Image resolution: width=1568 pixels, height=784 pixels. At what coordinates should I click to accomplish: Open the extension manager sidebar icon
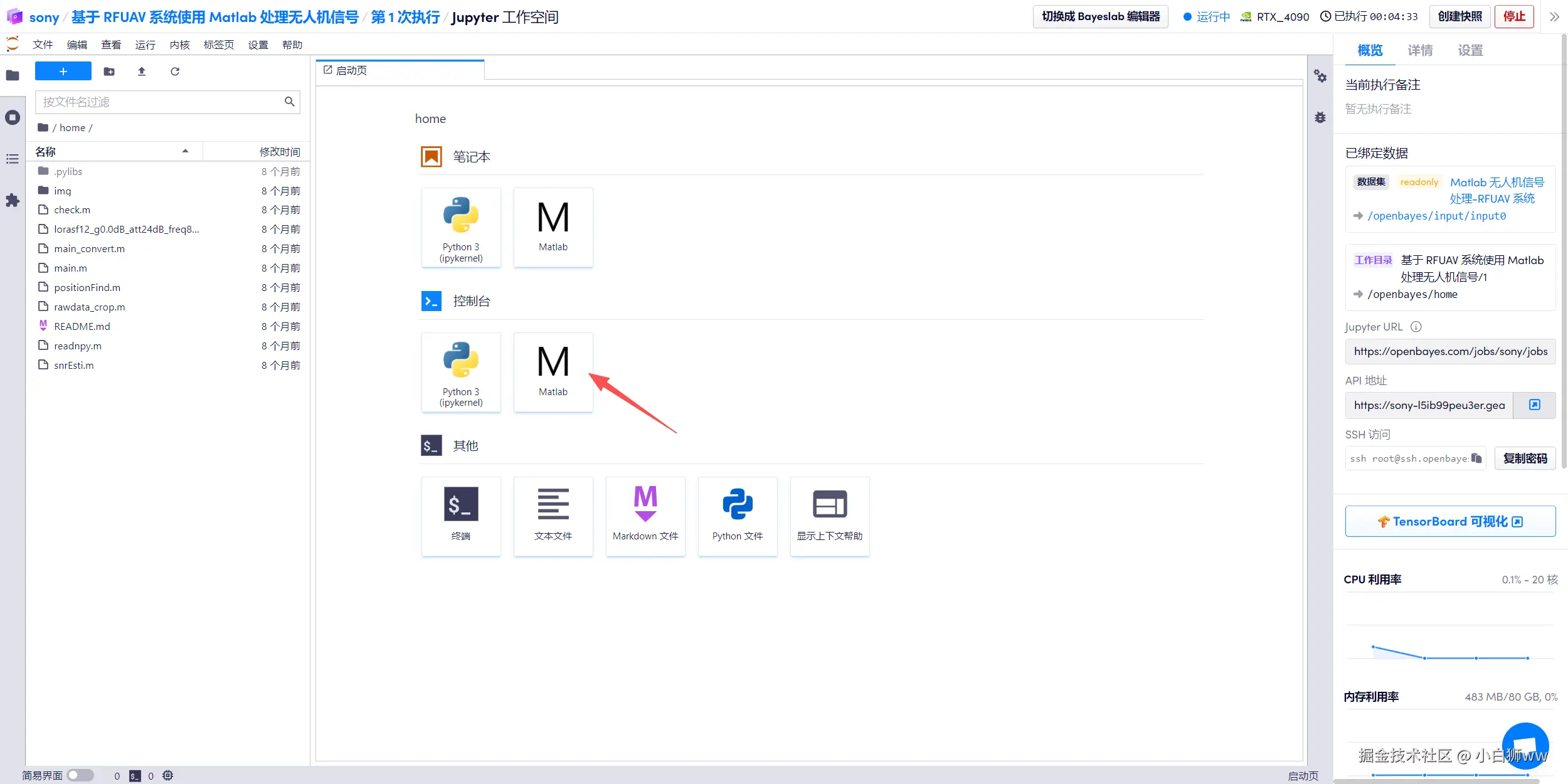click(13, 201)
